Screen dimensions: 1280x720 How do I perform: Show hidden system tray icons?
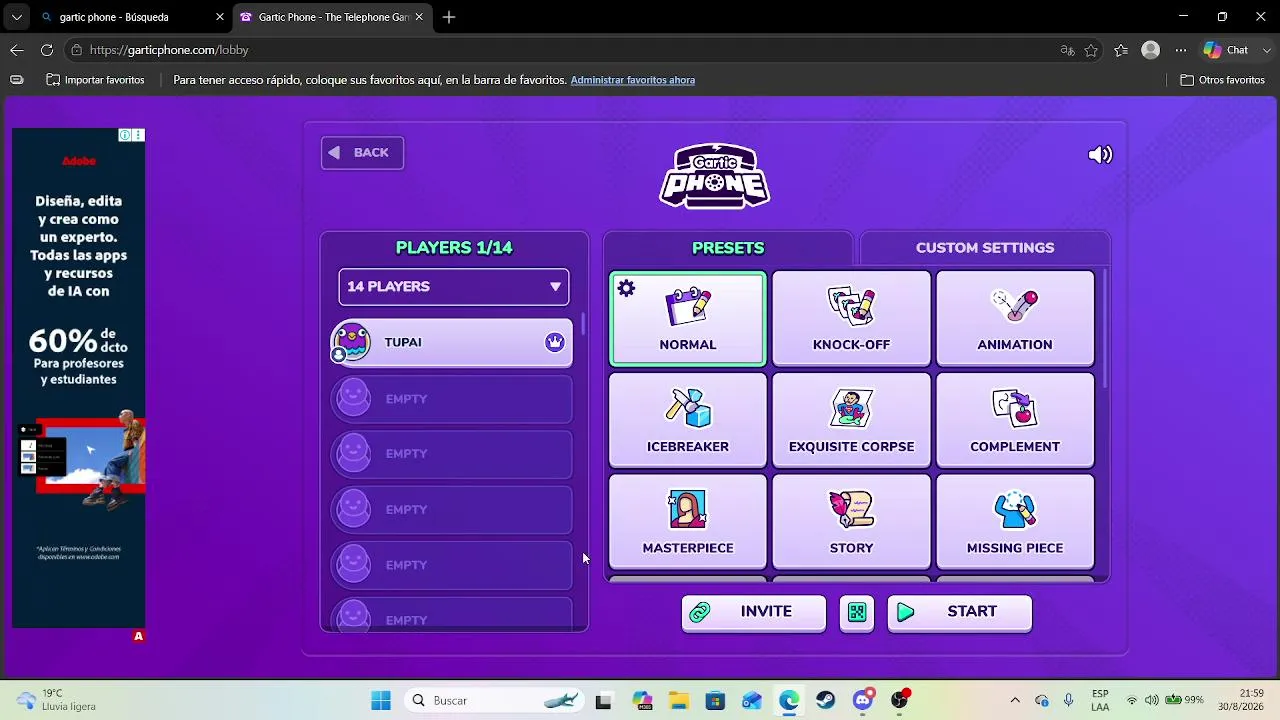pos(1015,700)
